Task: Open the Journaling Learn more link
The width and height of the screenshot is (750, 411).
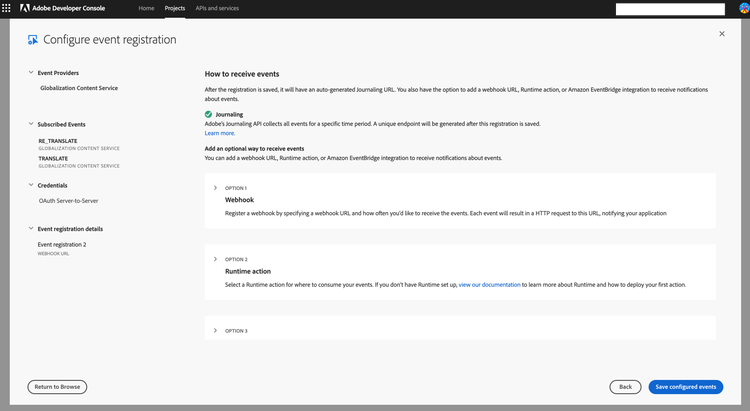Action: pos(219,133)
